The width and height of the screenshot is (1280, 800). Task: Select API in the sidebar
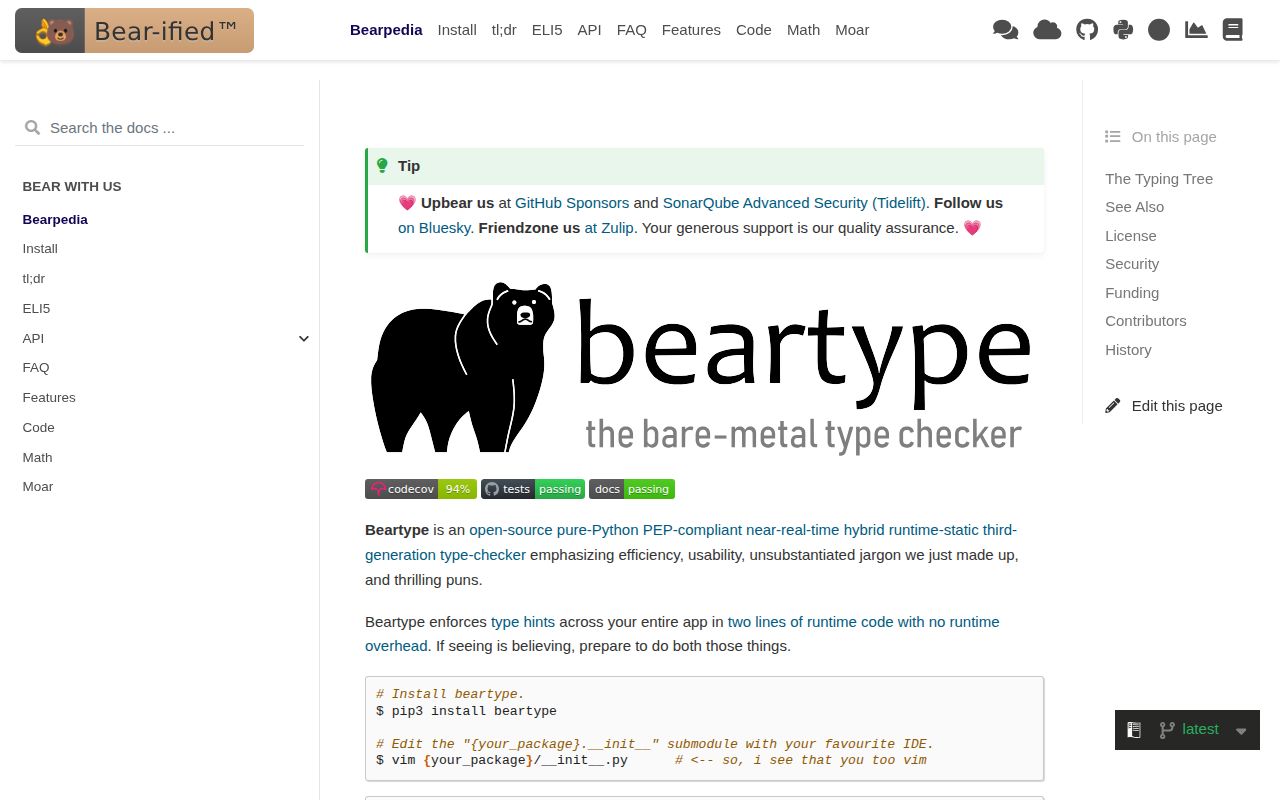[33, 338]
